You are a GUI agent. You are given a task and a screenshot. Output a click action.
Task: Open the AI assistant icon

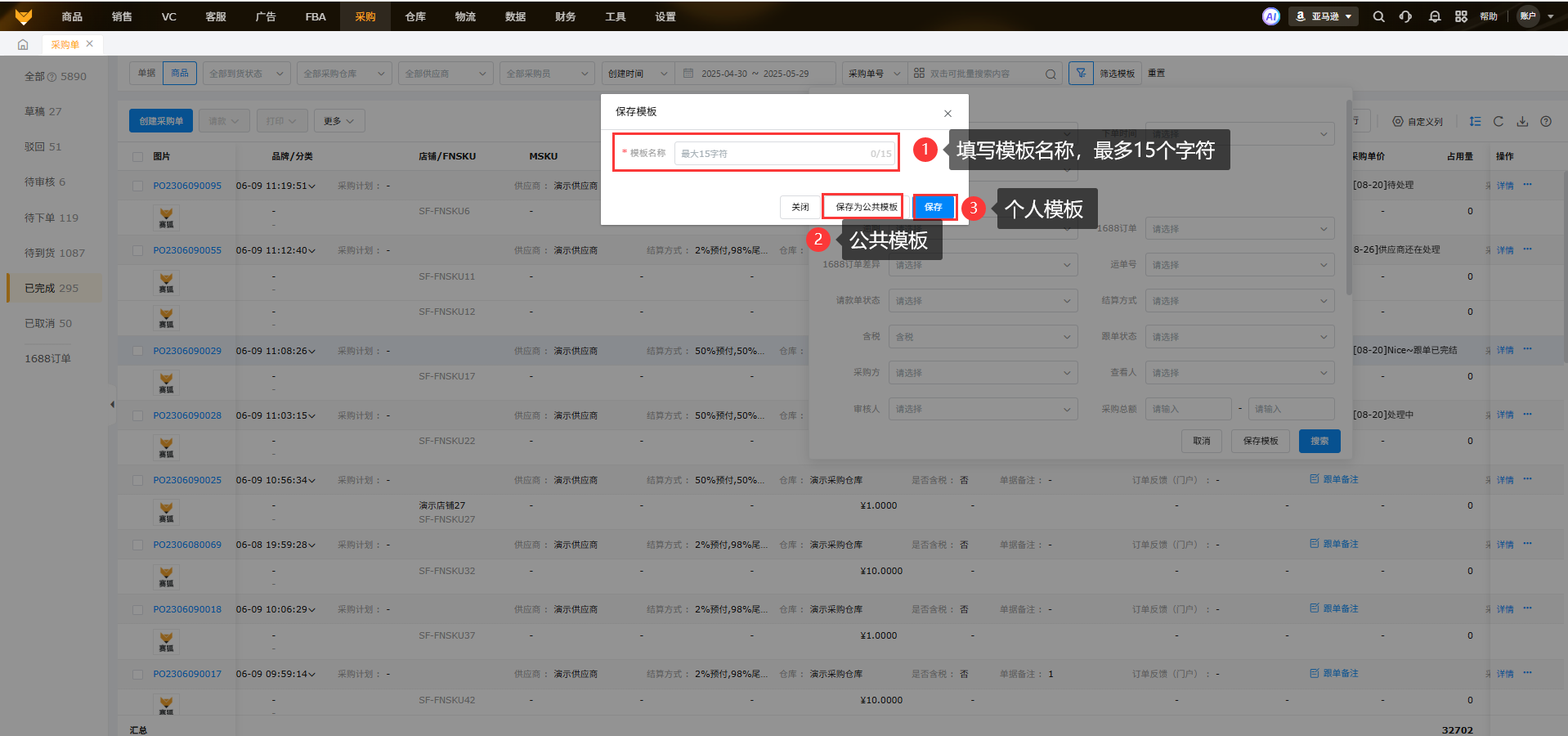point(1270,16)
